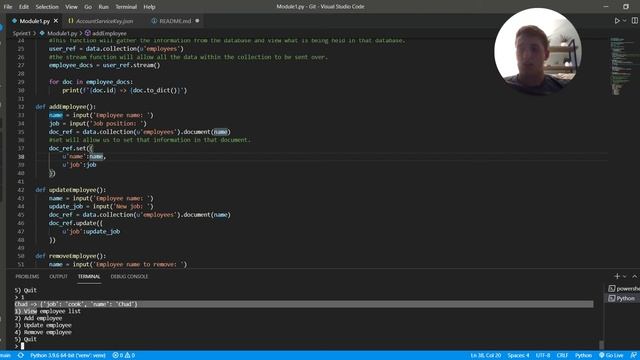This screenshot has height=360, width=640.
Task: Open the Terminal menu
Action: pos(126,7)
